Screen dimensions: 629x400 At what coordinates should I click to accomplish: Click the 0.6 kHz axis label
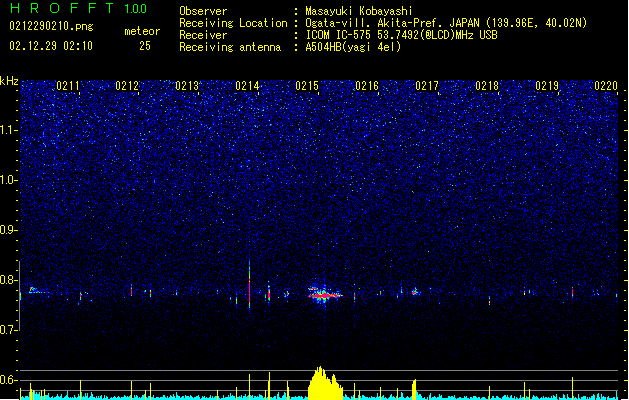point(9,380)
